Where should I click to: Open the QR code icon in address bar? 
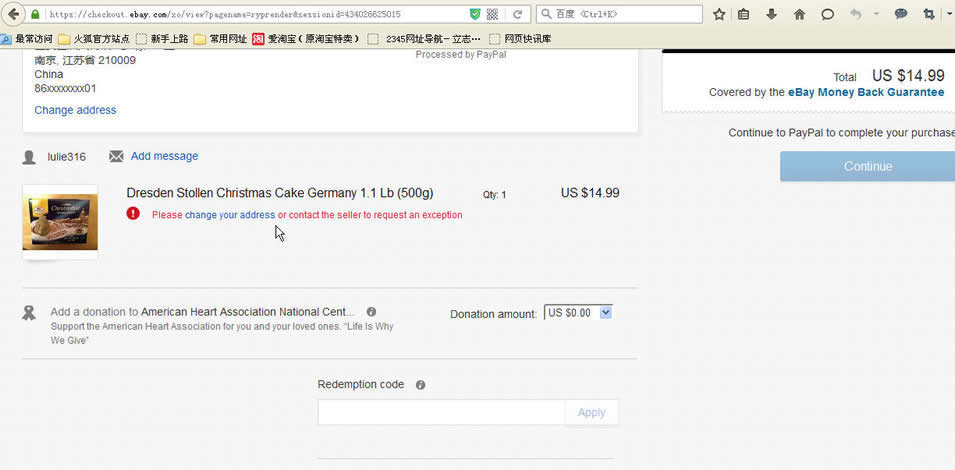click(492, 14)
